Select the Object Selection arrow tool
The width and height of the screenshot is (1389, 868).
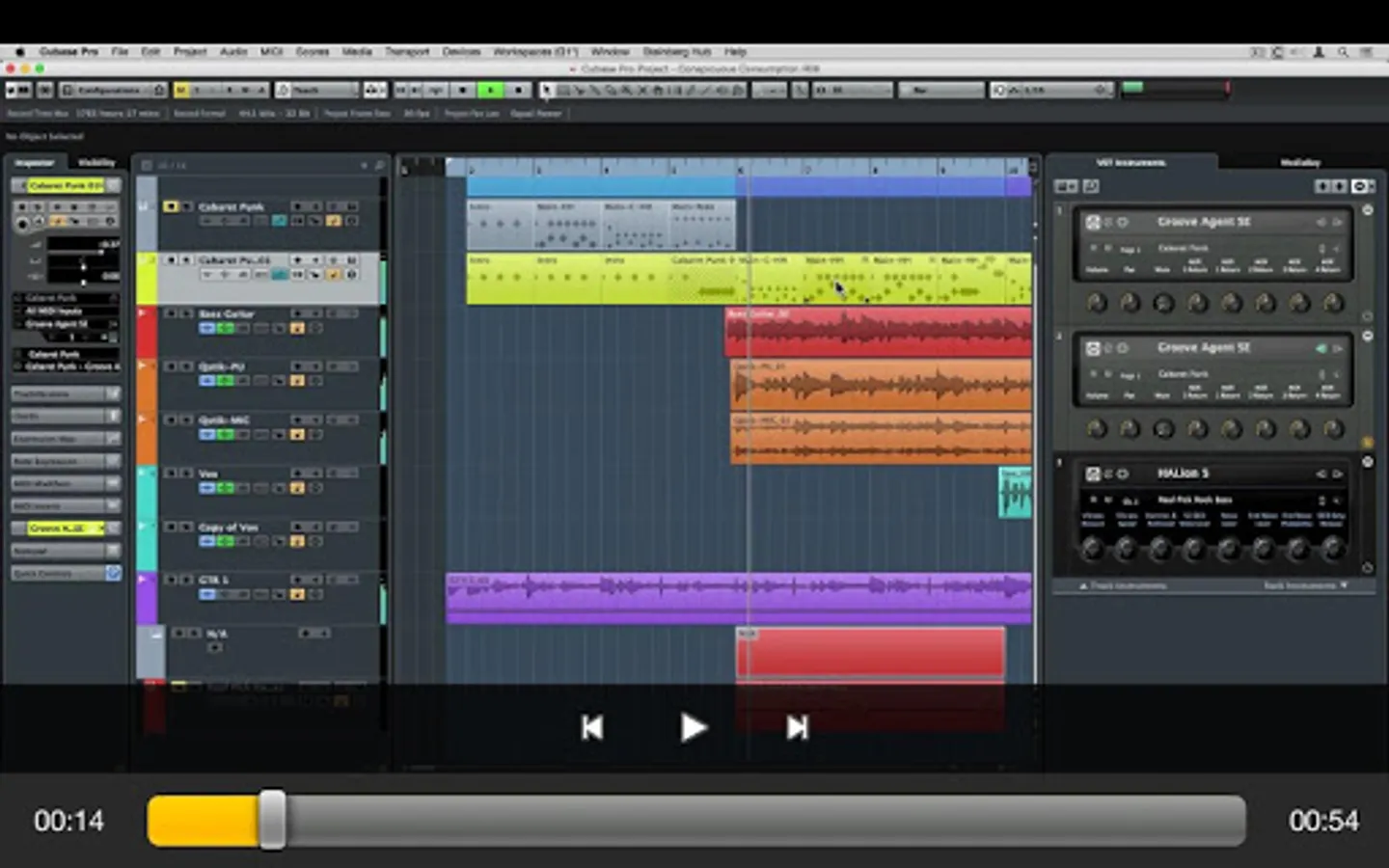(x=548, y=90)
